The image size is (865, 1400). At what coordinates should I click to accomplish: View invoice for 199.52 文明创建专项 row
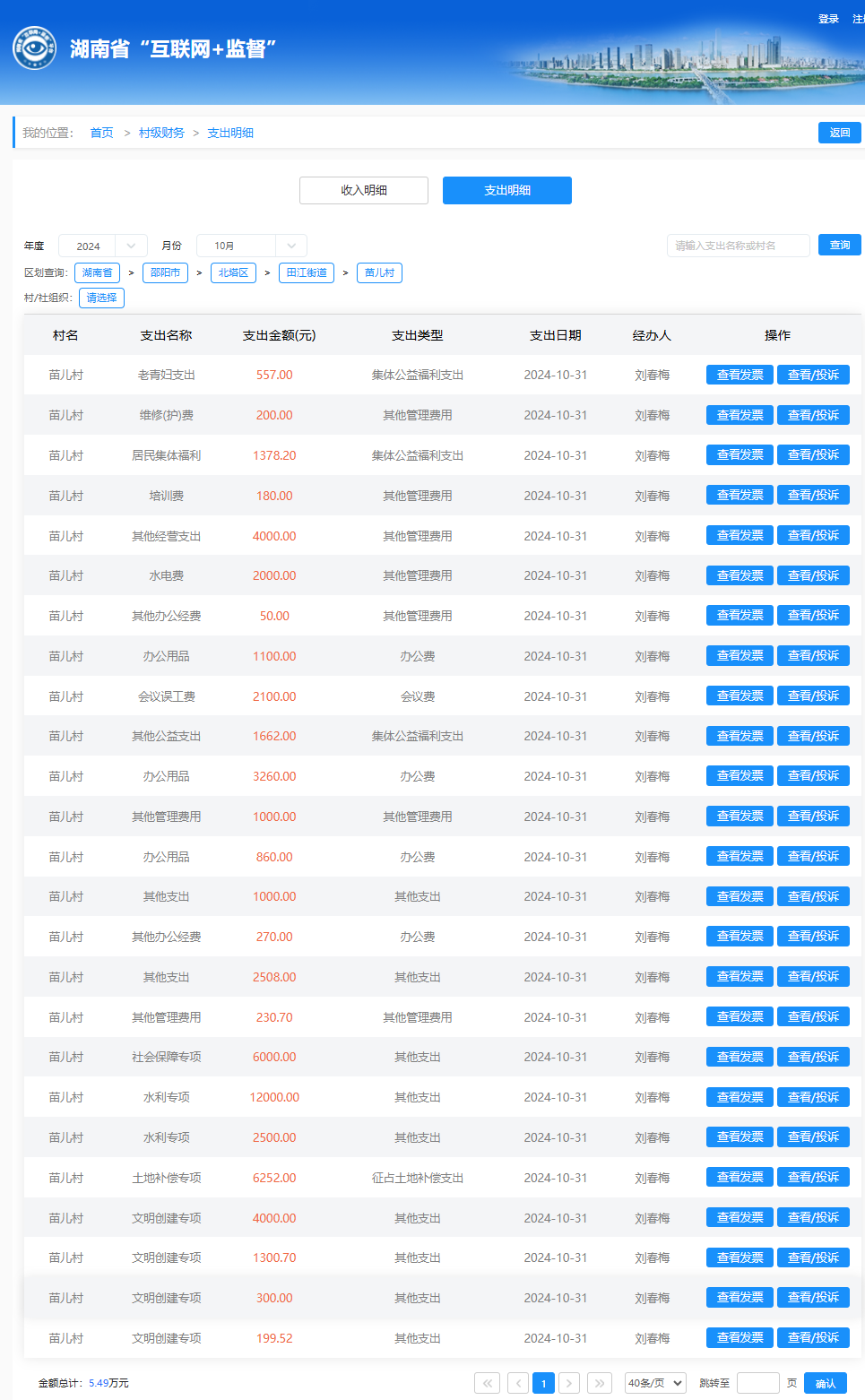coord(740,1337)
